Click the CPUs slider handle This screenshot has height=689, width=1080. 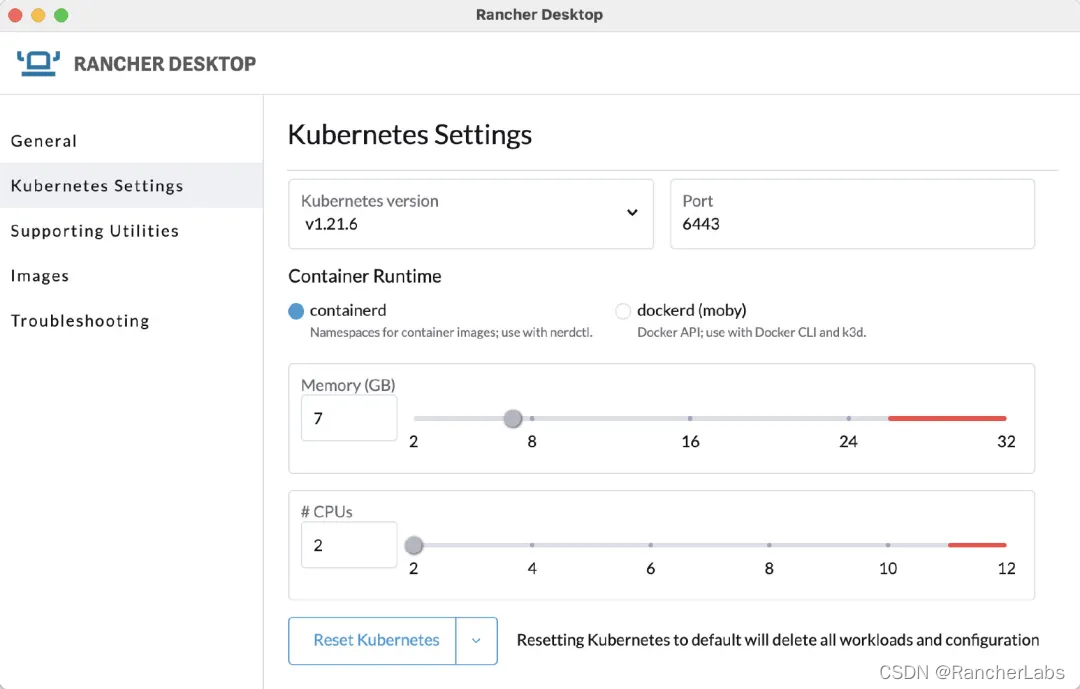coord(414,545)
